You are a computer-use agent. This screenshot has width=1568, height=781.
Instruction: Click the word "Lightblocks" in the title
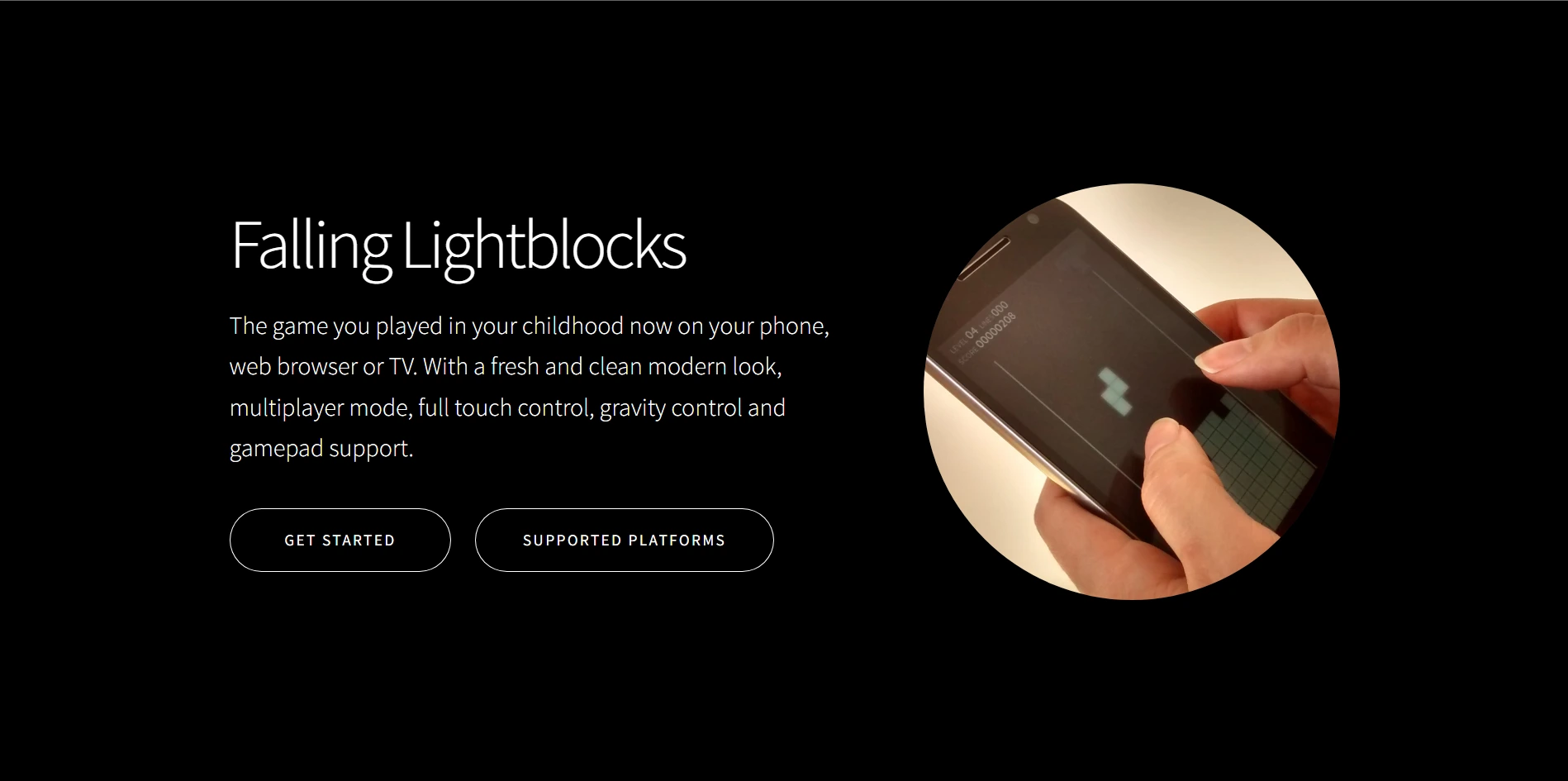coord(544,245)
